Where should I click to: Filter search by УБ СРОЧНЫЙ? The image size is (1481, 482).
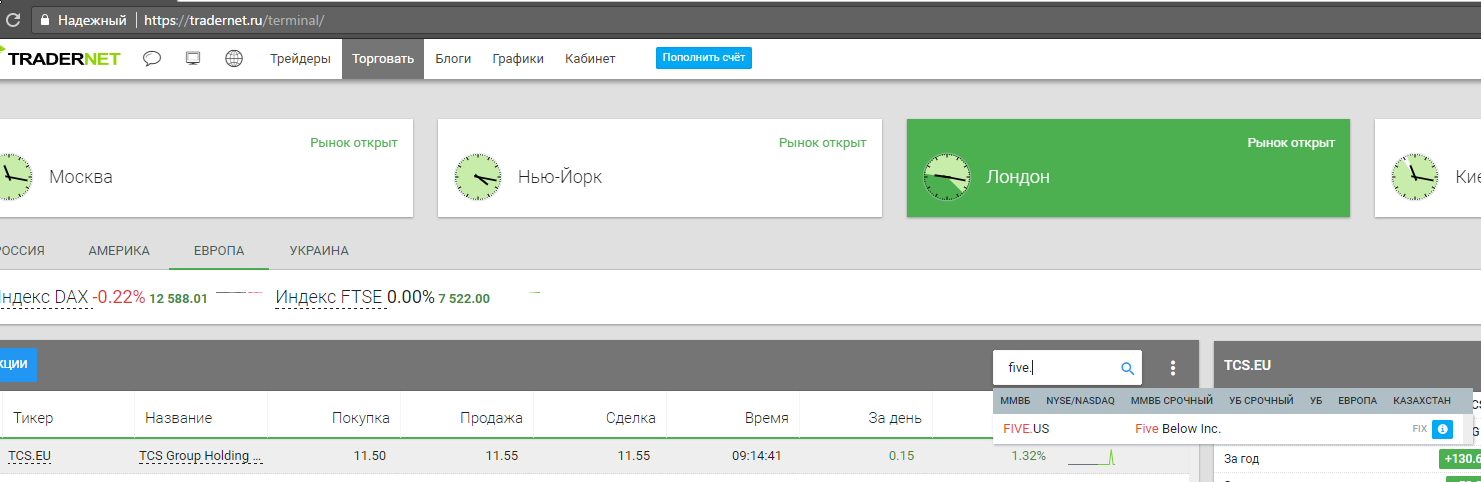tap(1261, 400)
